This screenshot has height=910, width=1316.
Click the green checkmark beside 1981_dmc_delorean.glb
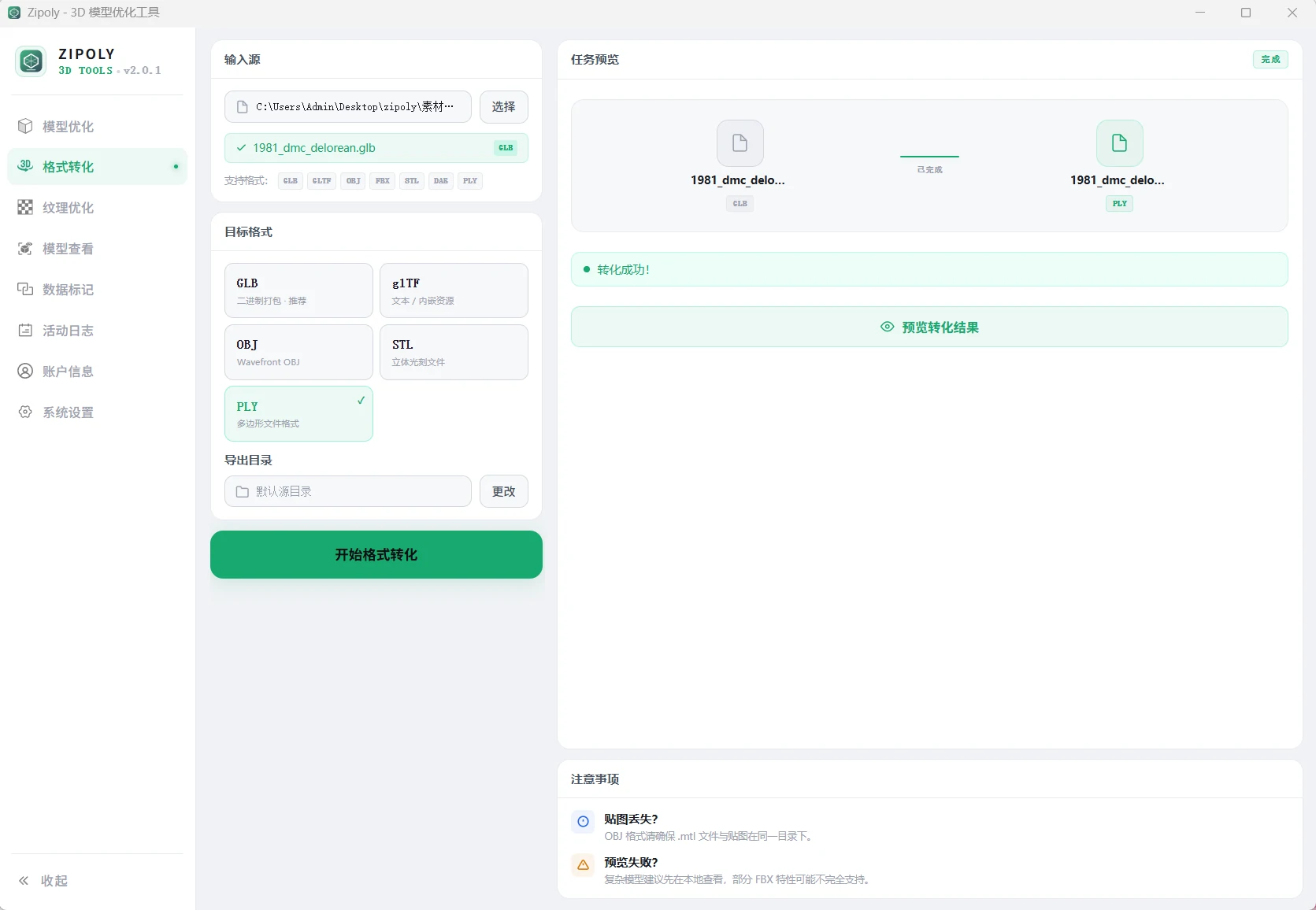coord(241,147)
